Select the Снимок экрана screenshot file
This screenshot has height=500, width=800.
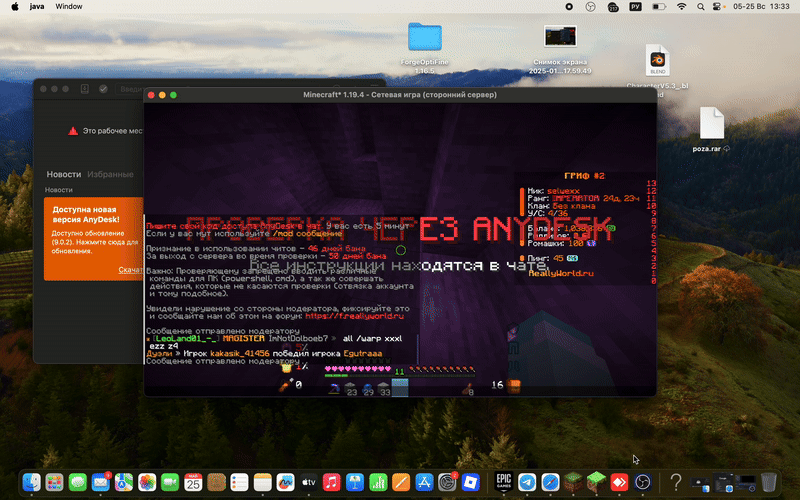click(560, 49)
